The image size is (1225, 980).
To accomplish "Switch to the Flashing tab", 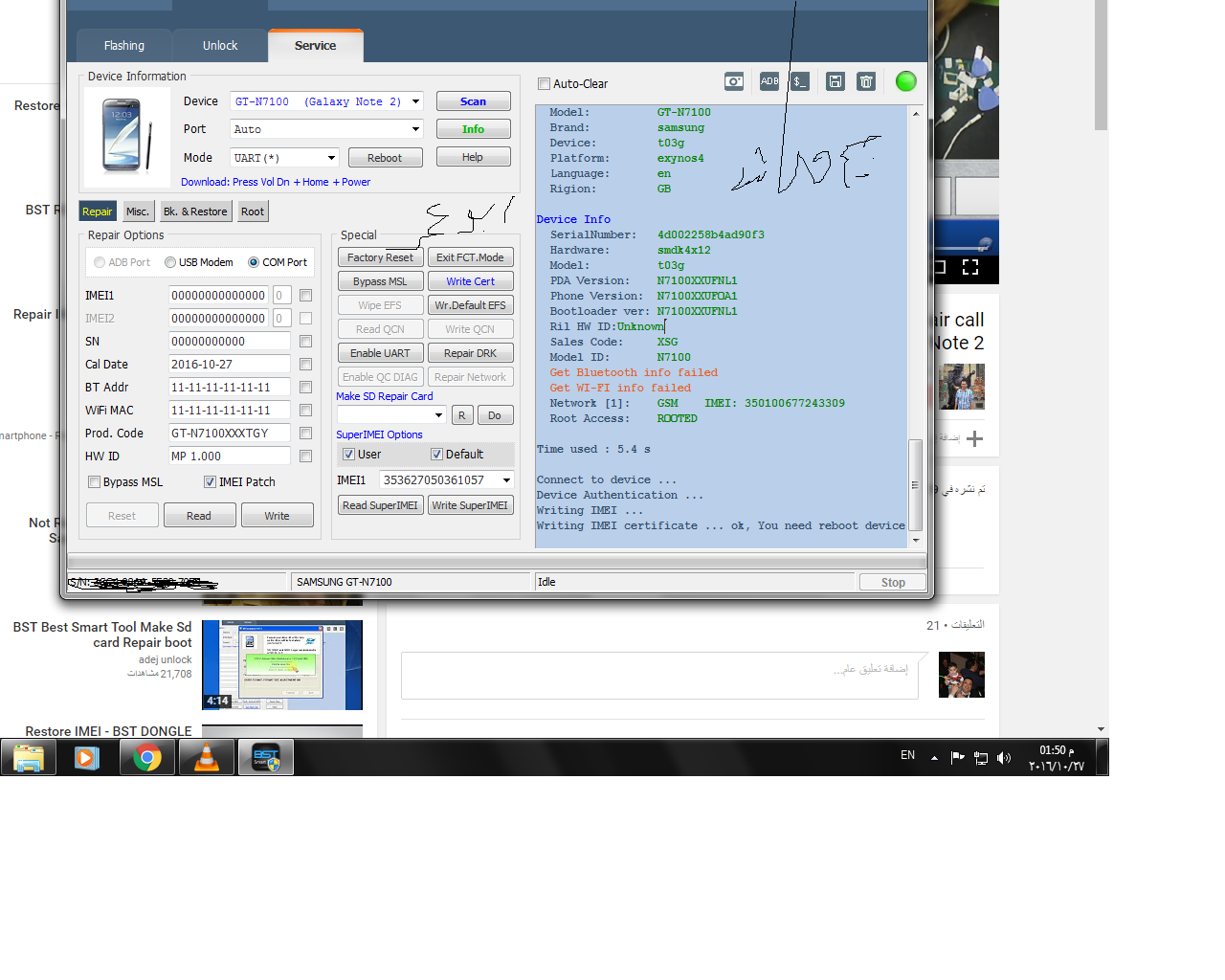I will coord(124,46).
